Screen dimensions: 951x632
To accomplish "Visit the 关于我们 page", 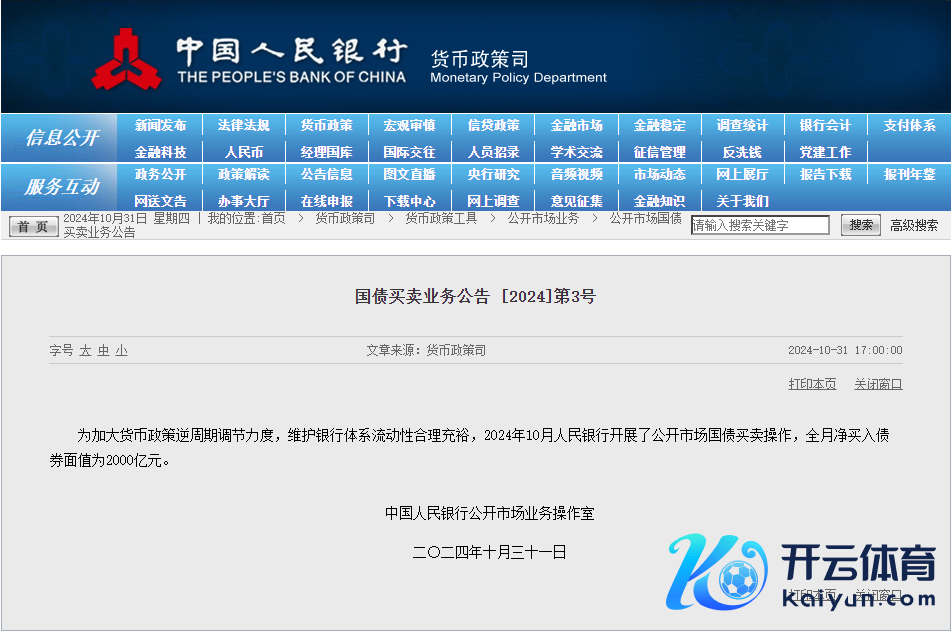I will [742, 201].
